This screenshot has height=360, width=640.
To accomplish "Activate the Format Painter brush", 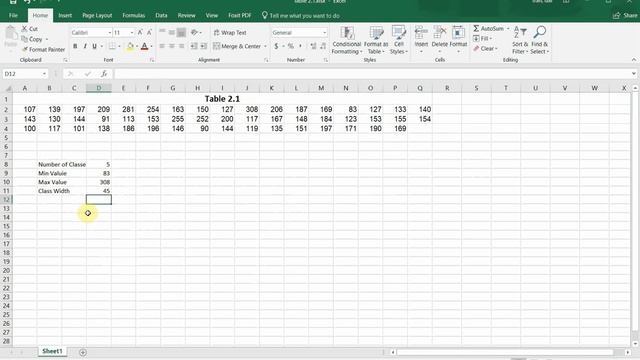I will pyautogui.click(x=24, y=49).
